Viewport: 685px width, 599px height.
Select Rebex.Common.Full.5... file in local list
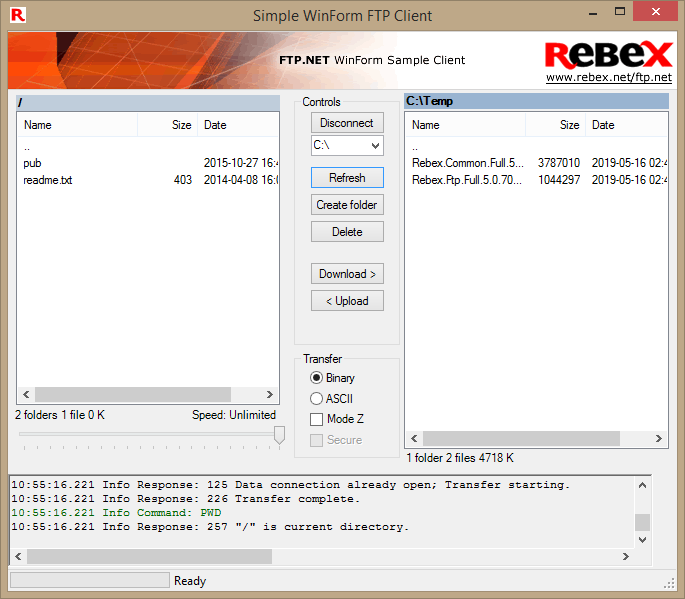tap(468, 163)
